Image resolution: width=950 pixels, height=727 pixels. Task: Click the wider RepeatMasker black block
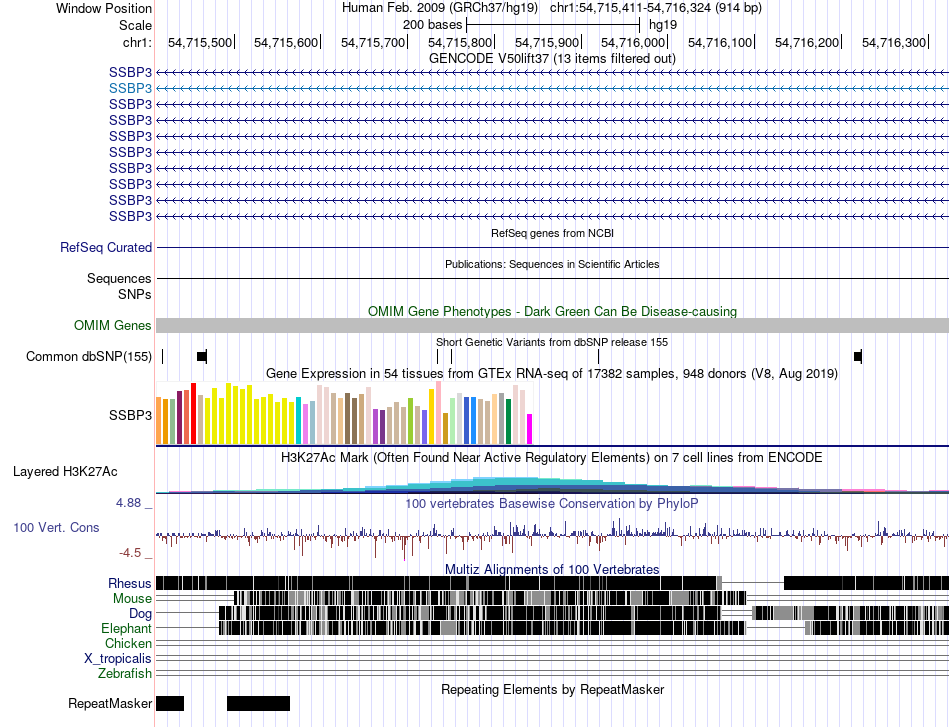tap(259, 703)
